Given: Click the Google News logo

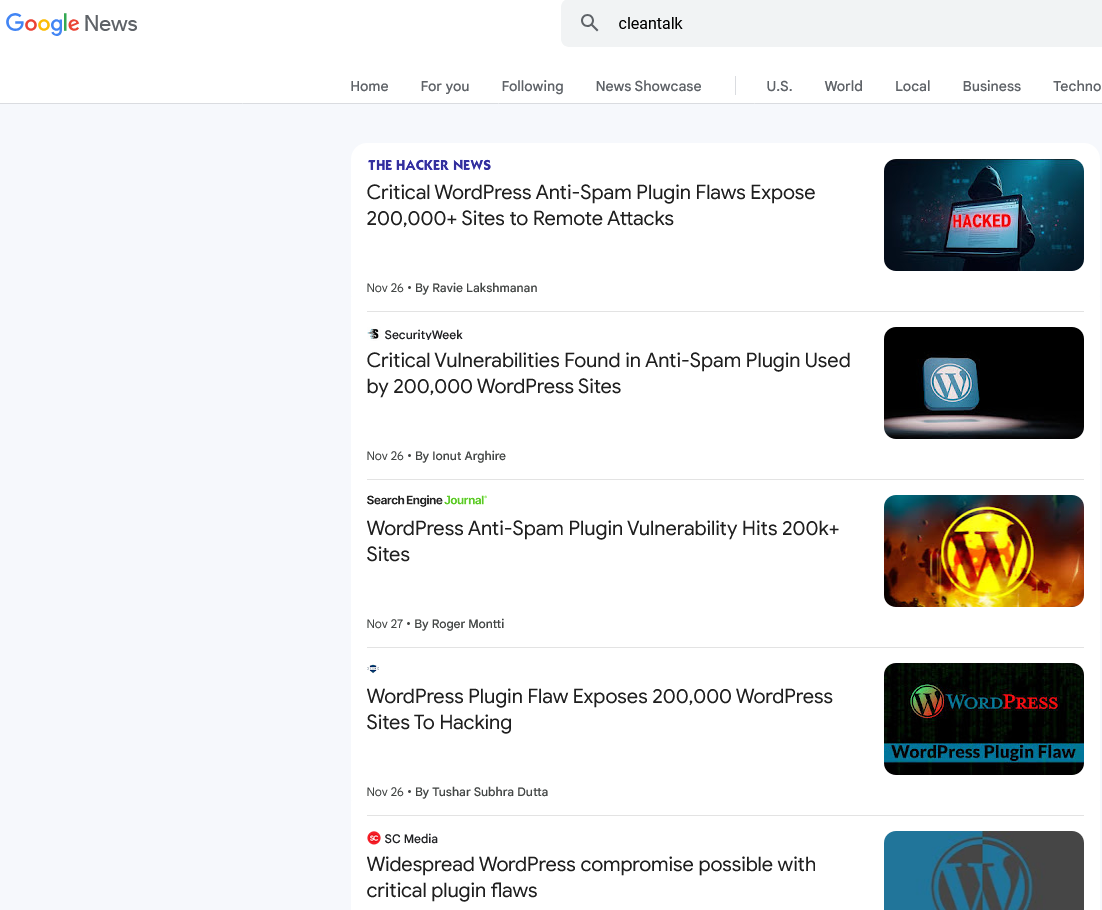Looking at the screenshot, I should coord(71,23).
